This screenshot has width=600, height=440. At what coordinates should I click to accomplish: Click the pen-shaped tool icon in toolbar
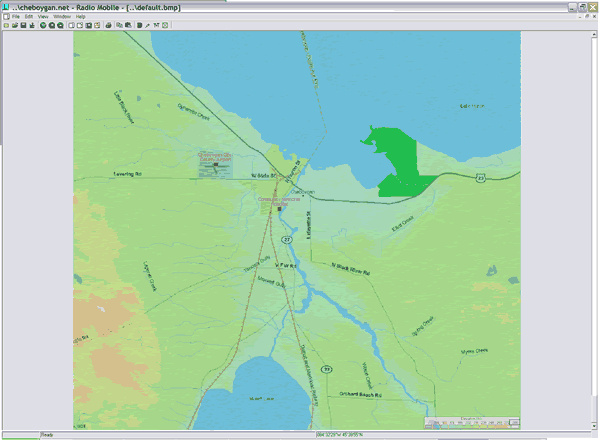pos(148,25)
